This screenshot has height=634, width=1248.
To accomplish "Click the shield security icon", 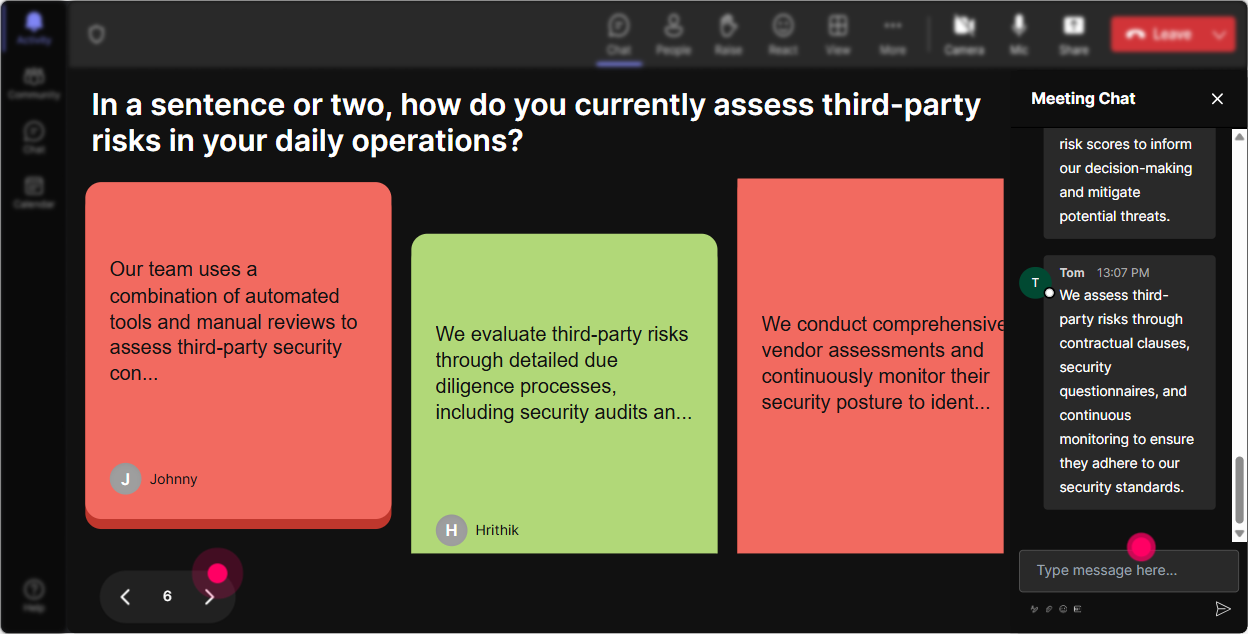I will pos(96,34).
